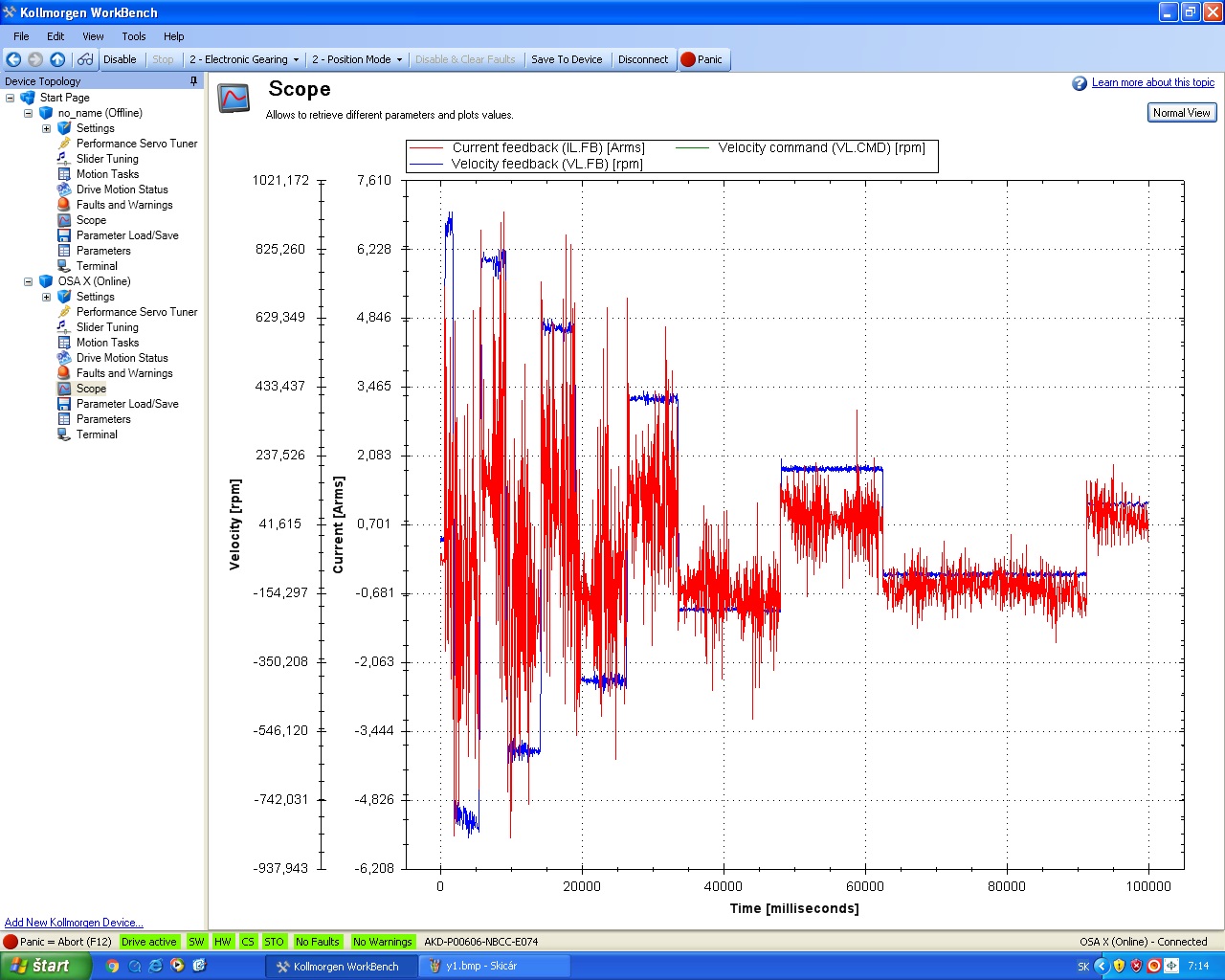Screen dimensions: 1225x980
Task: Open the Position Mode dropdown
Action: coord(357,59)
